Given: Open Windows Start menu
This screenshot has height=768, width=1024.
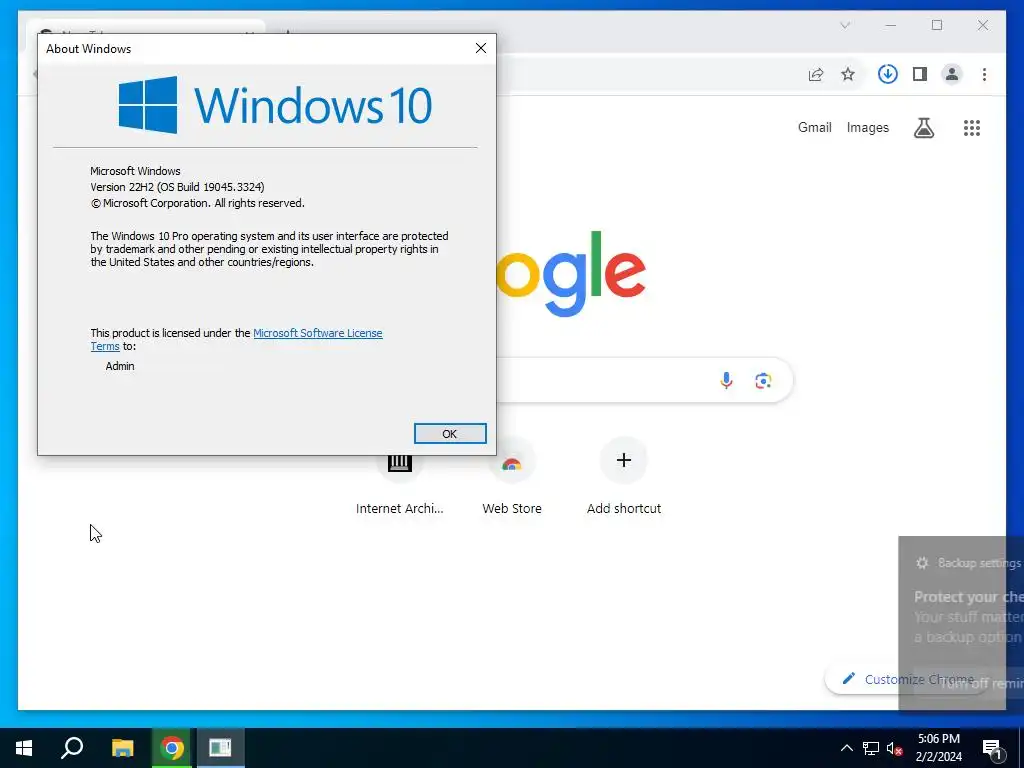Looking at the screenshot, I should pyautogui.click(x=24, y=748).
